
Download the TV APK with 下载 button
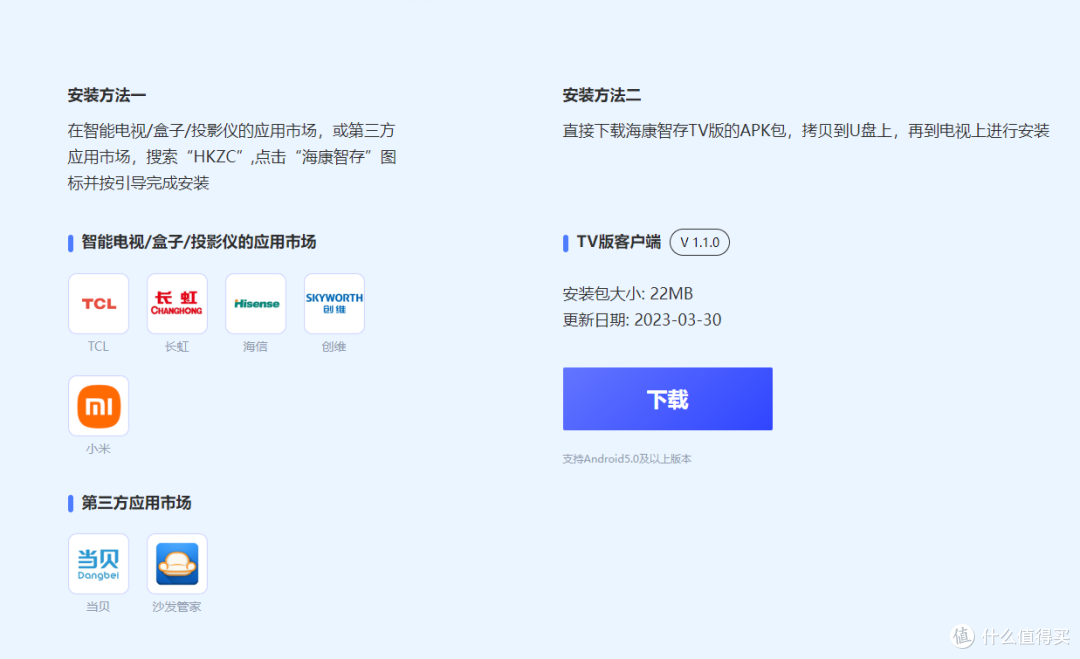coord(667,399)
